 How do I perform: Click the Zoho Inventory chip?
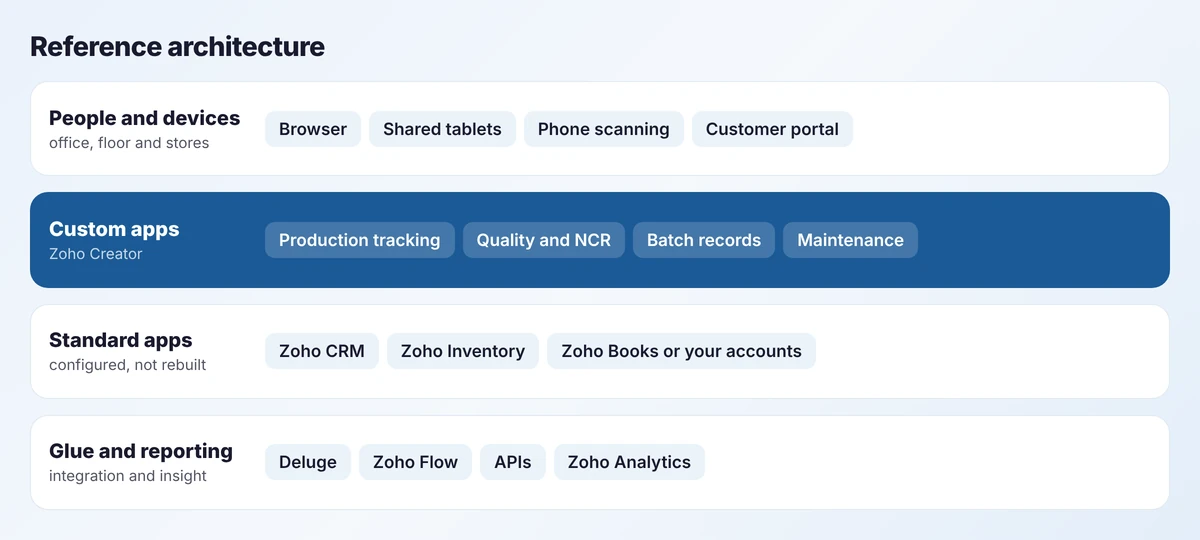463,351
